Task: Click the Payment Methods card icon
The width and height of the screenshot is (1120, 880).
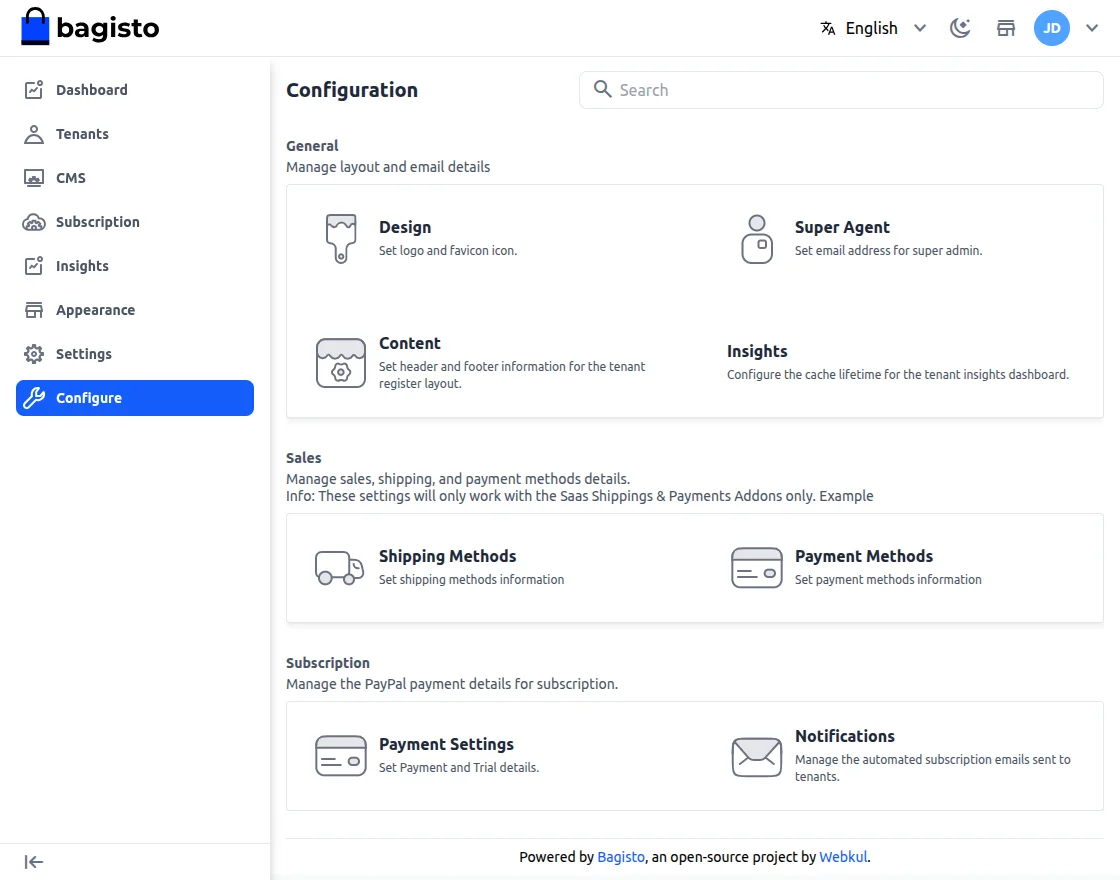Action: [x=756, y=567]
